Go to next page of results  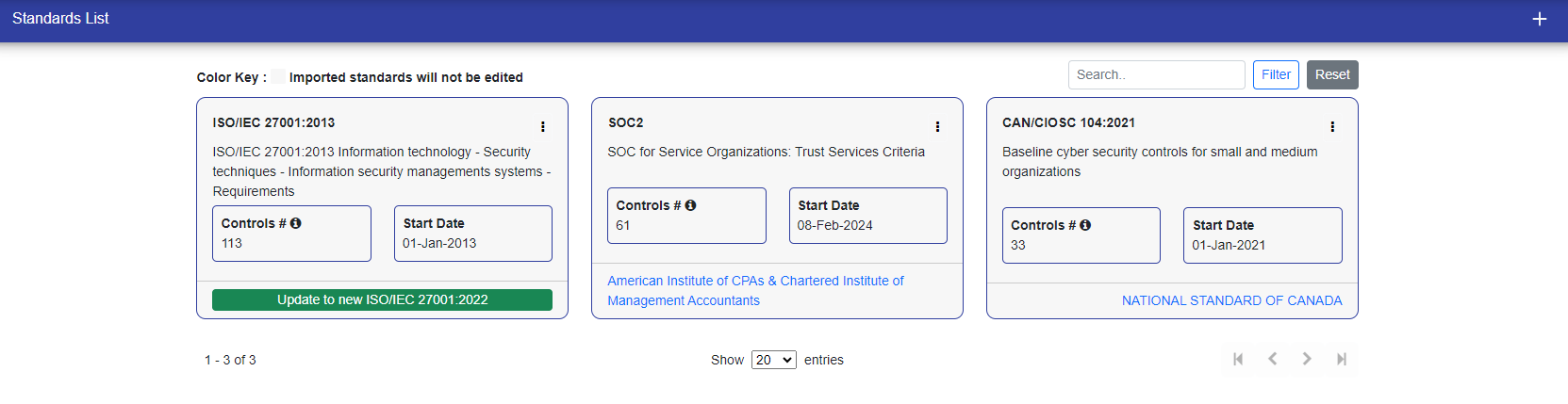(x=1307, y=359)
